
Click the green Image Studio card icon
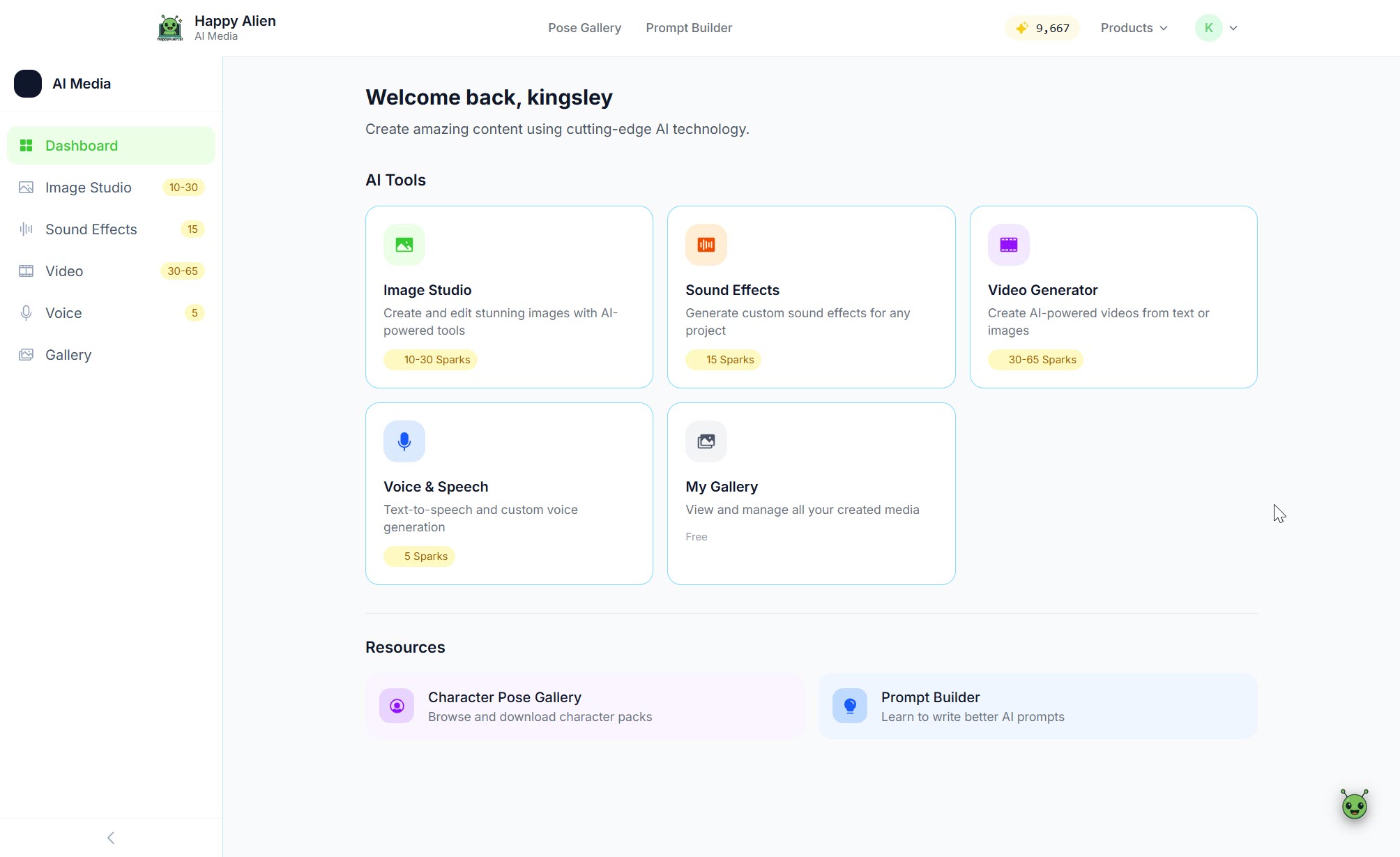[x=403, y=244]
